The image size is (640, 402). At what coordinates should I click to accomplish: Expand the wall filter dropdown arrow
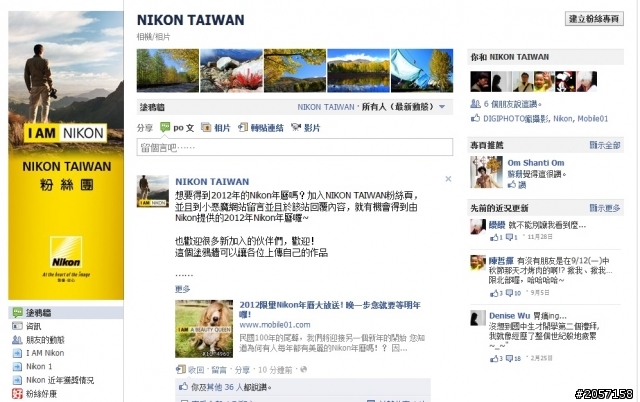[x=442, y=107]
